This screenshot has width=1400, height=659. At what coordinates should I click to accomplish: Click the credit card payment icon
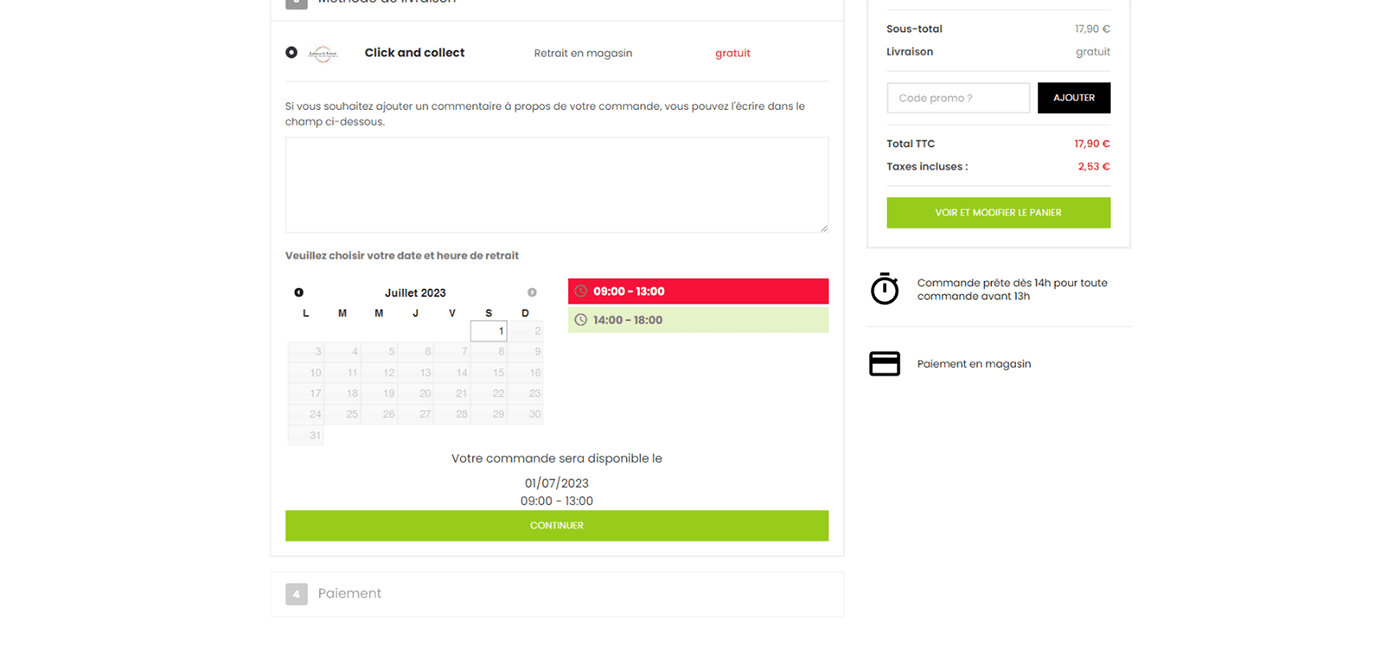pyautogui.click(x=885, y=364)
